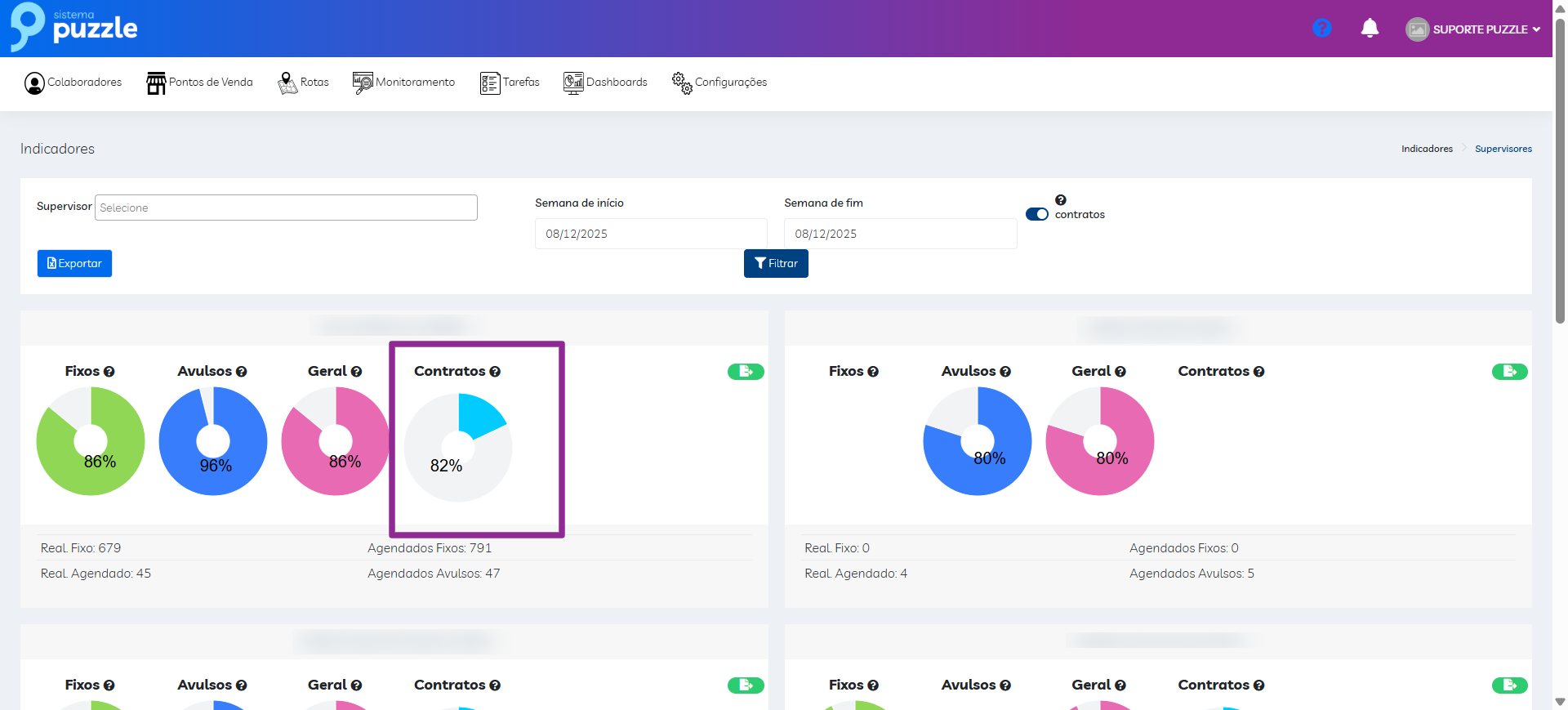Screen dimensions: 1568x710
Task: Open the Configurações menu
Action: (x=719, y=83)
